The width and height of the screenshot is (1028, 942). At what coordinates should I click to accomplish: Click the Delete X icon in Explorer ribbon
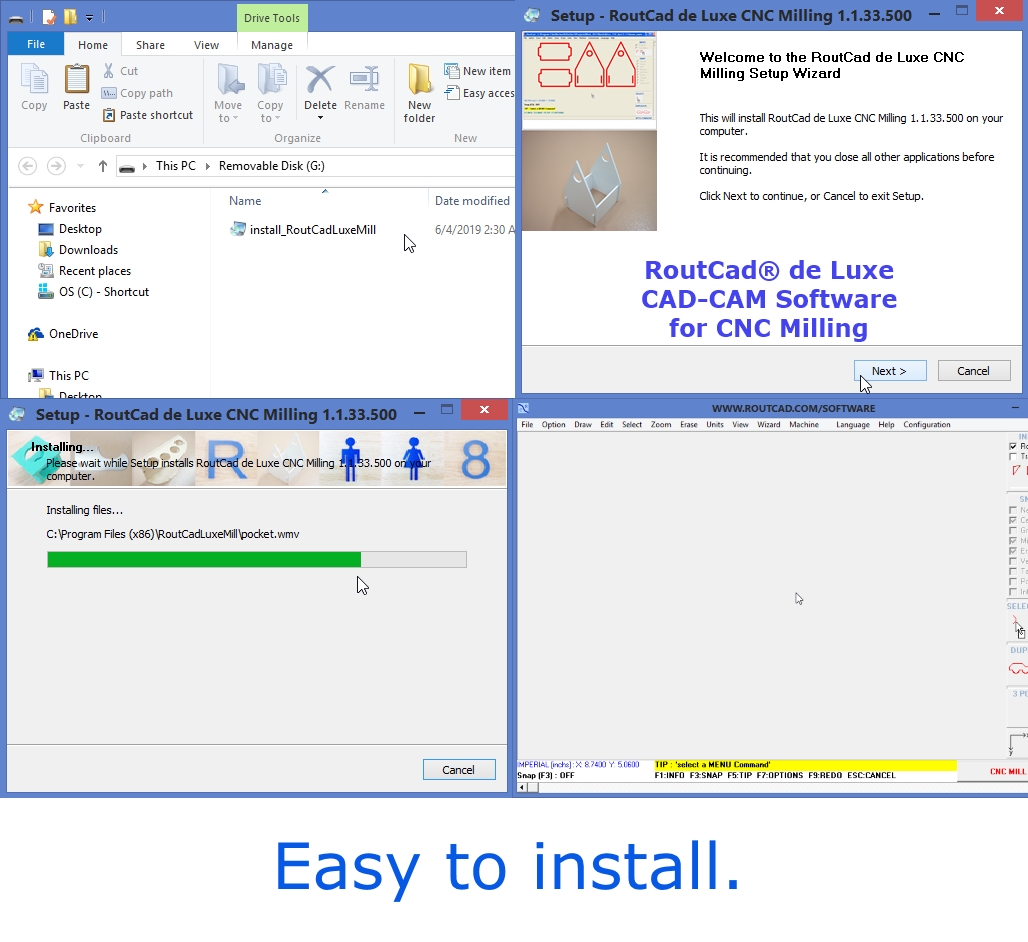click(320, 80)
